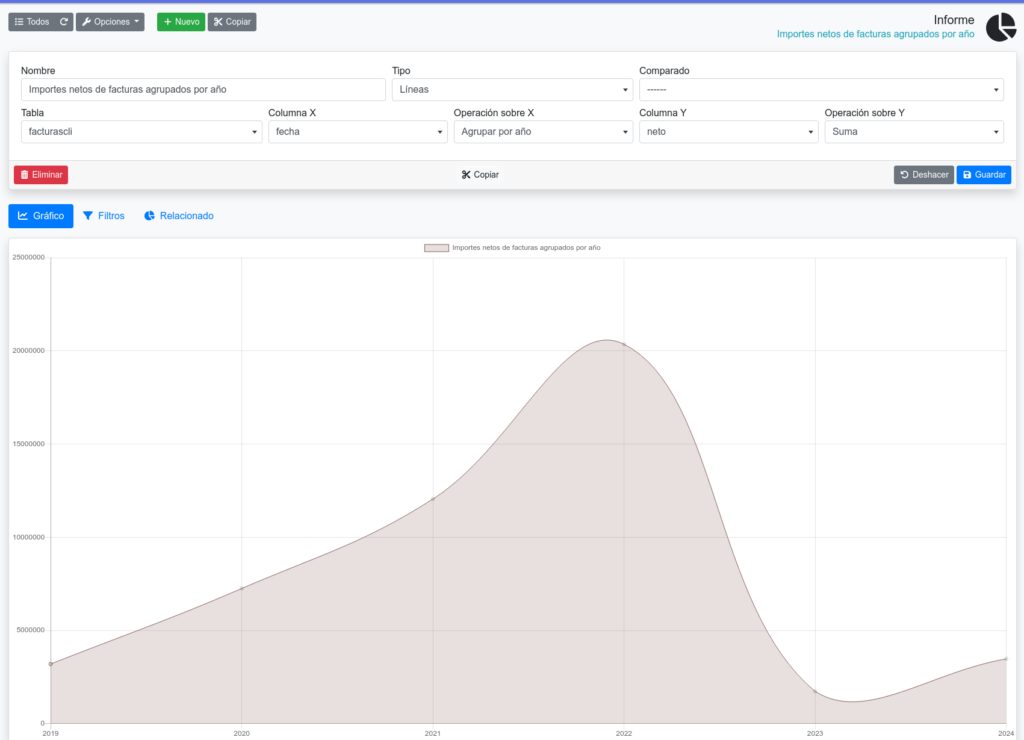The height and width of the screenshot is (740, 1024).
Task: Click the report title link under Informe
Action: point(875,34)
